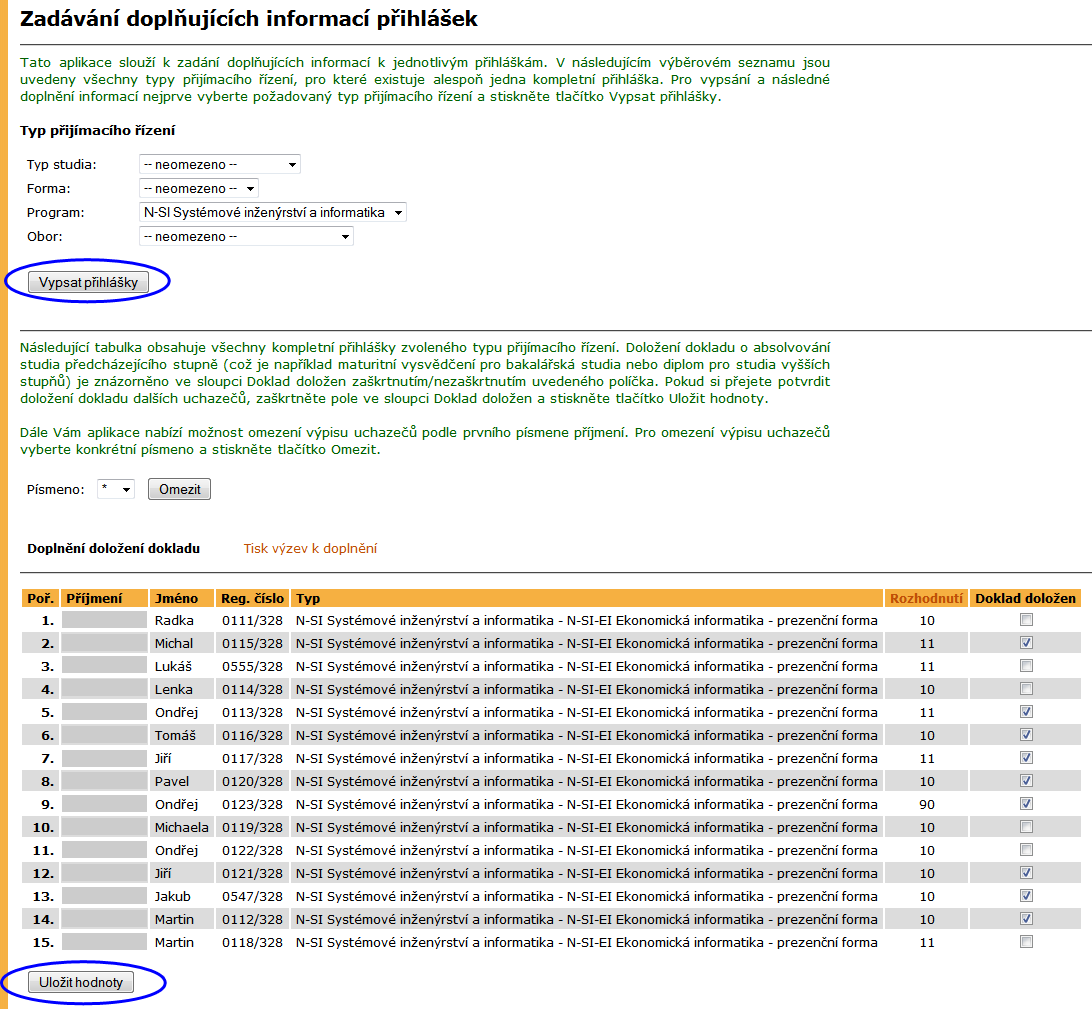Click registration number 0118/328

tap(252, 942)
